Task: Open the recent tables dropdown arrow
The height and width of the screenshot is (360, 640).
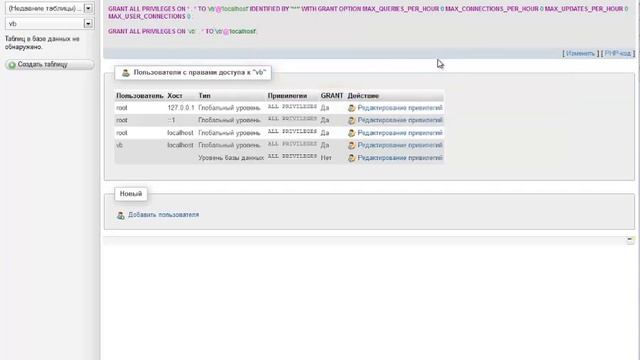Action: click(x=88, y=8)
